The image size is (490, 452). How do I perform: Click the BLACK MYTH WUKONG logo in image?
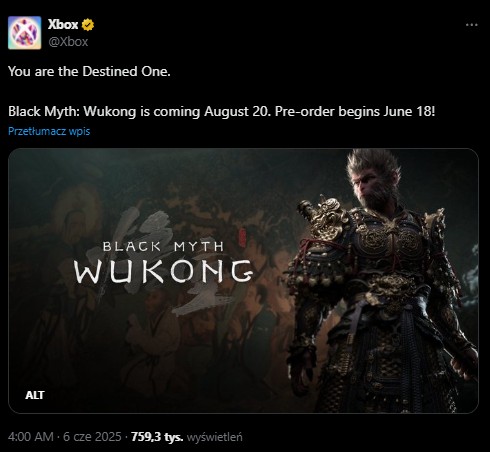coord(163,262)
